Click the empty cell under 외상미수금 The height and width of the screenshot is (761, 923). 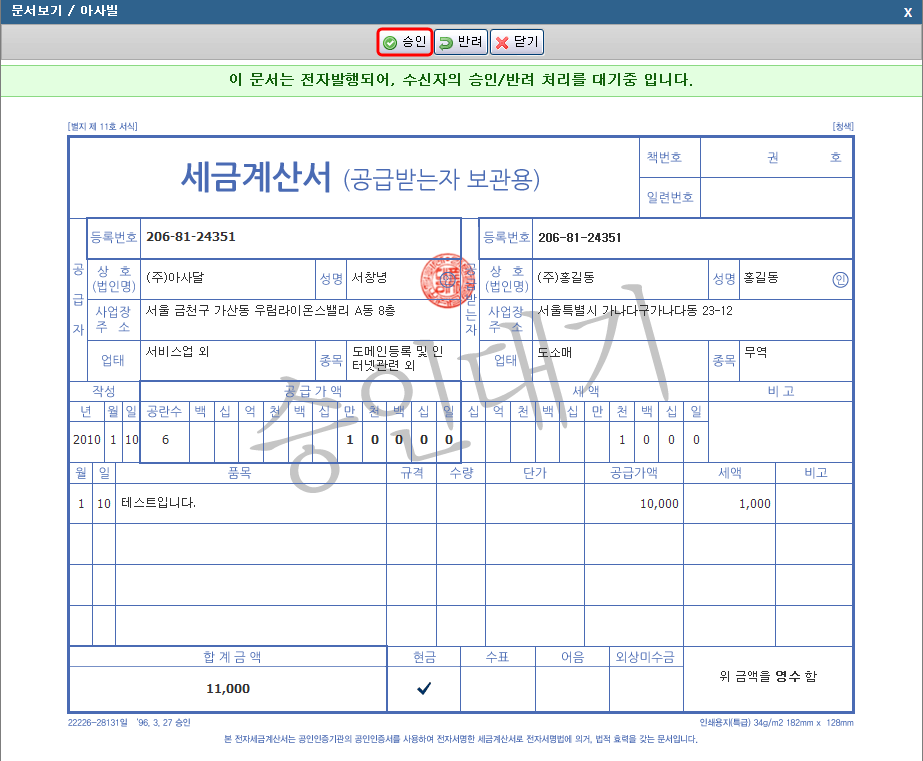pyautogui.click(x=647, y=688)
